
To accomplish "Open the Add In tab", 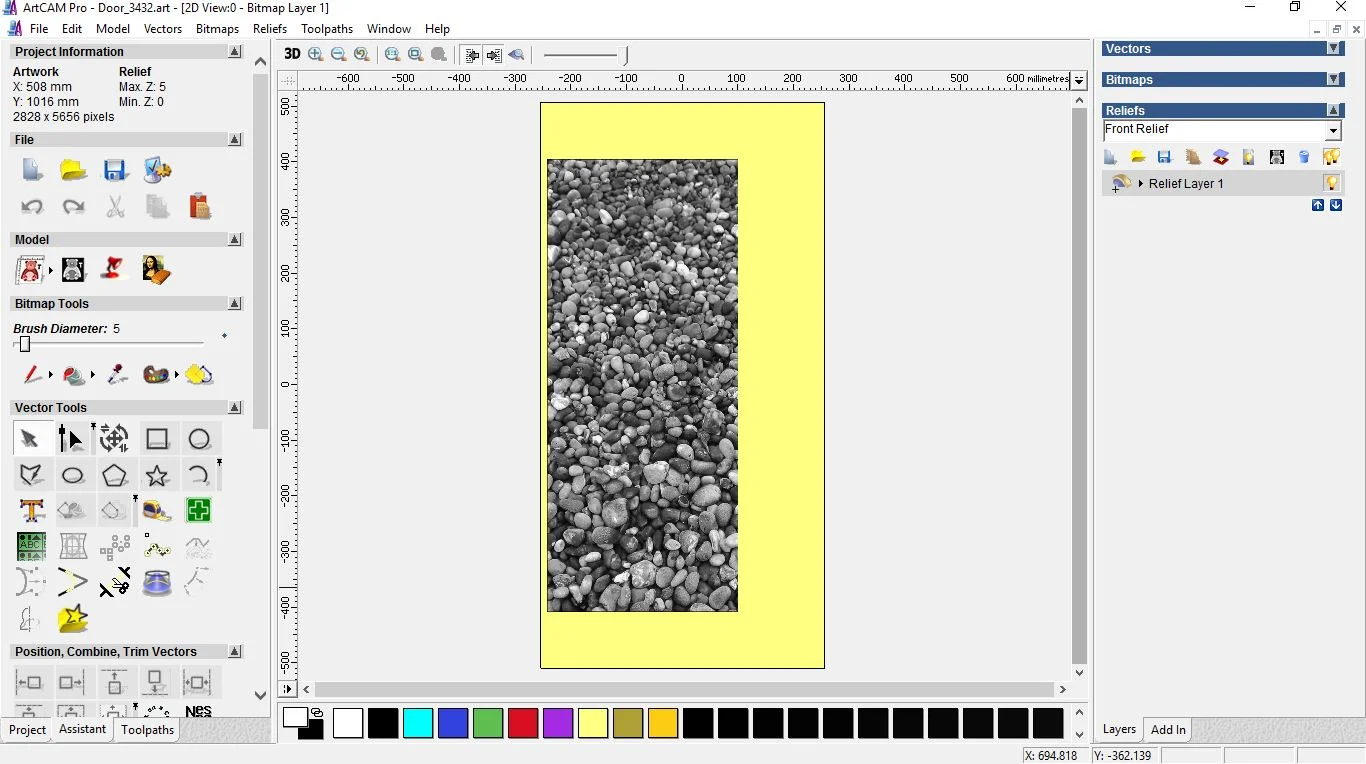I will click(x=1167, y=730).
